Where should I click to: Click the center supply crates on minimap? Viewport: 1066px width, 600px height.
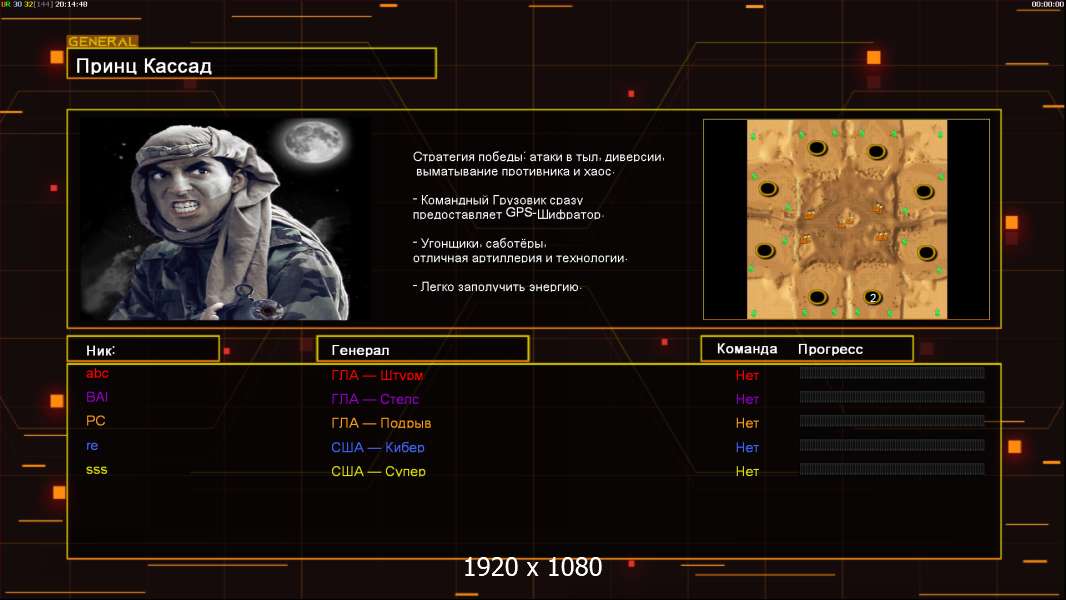coord(847,218)
